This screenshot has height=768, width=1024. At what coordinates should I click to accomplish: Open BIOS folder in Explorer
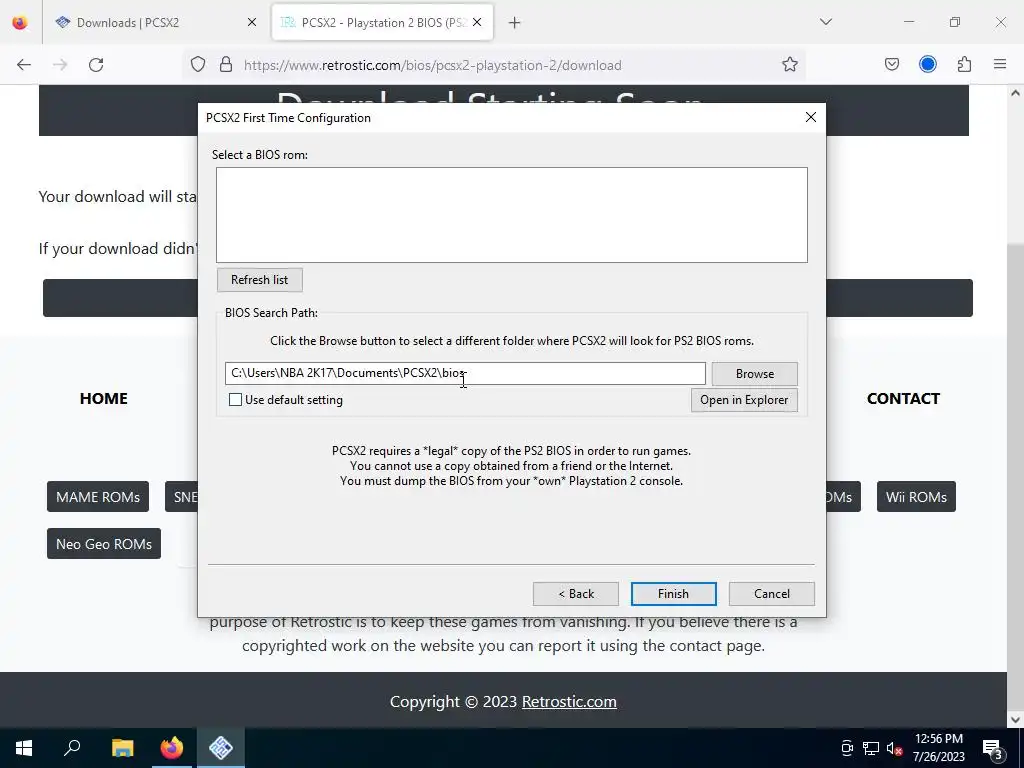click(744, 400)
